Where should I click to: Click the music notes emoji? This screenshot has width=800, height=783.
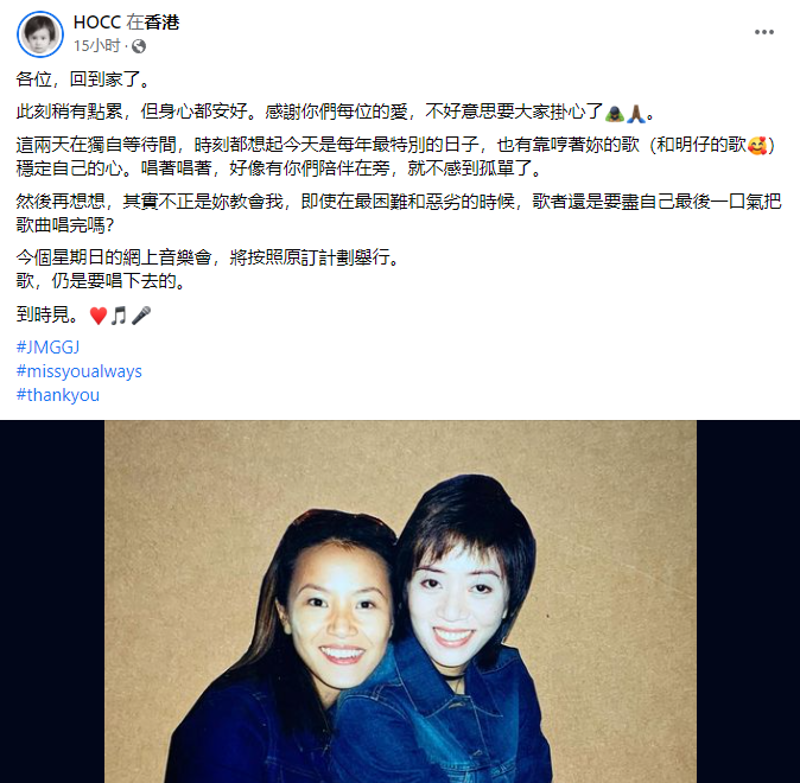click(x=119, y=316)
